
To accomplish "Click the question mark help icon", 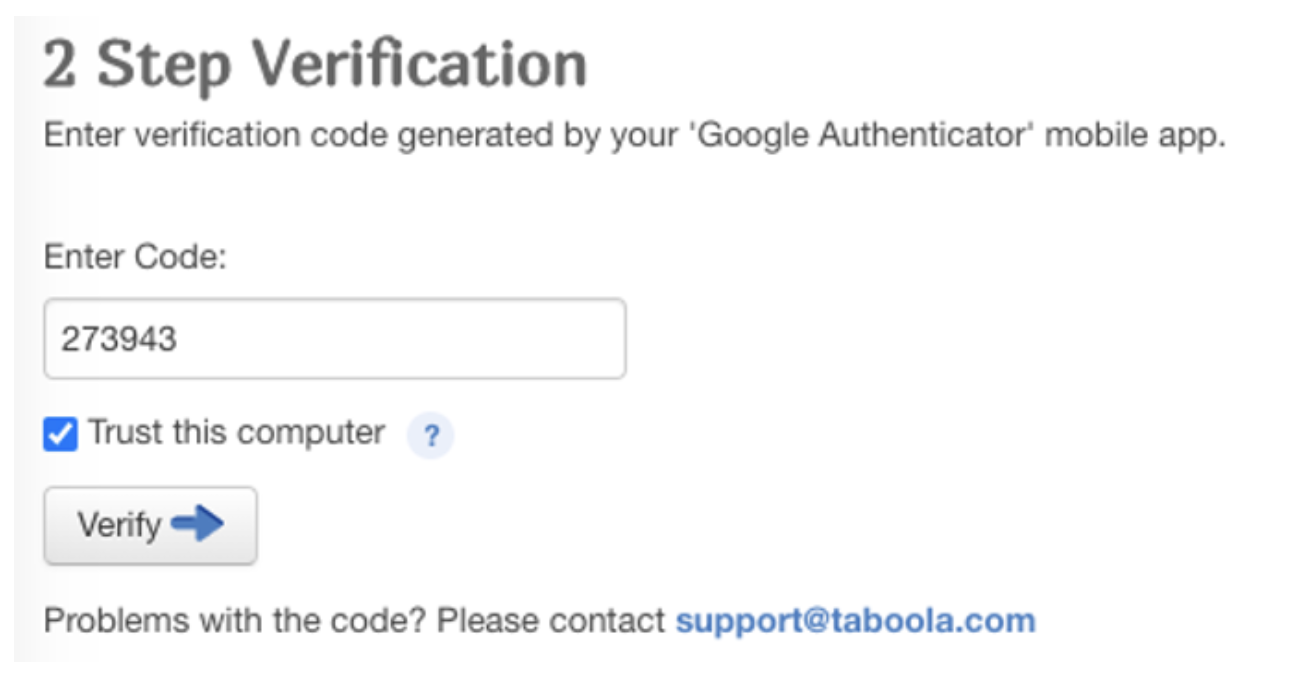I will [430, 436].
